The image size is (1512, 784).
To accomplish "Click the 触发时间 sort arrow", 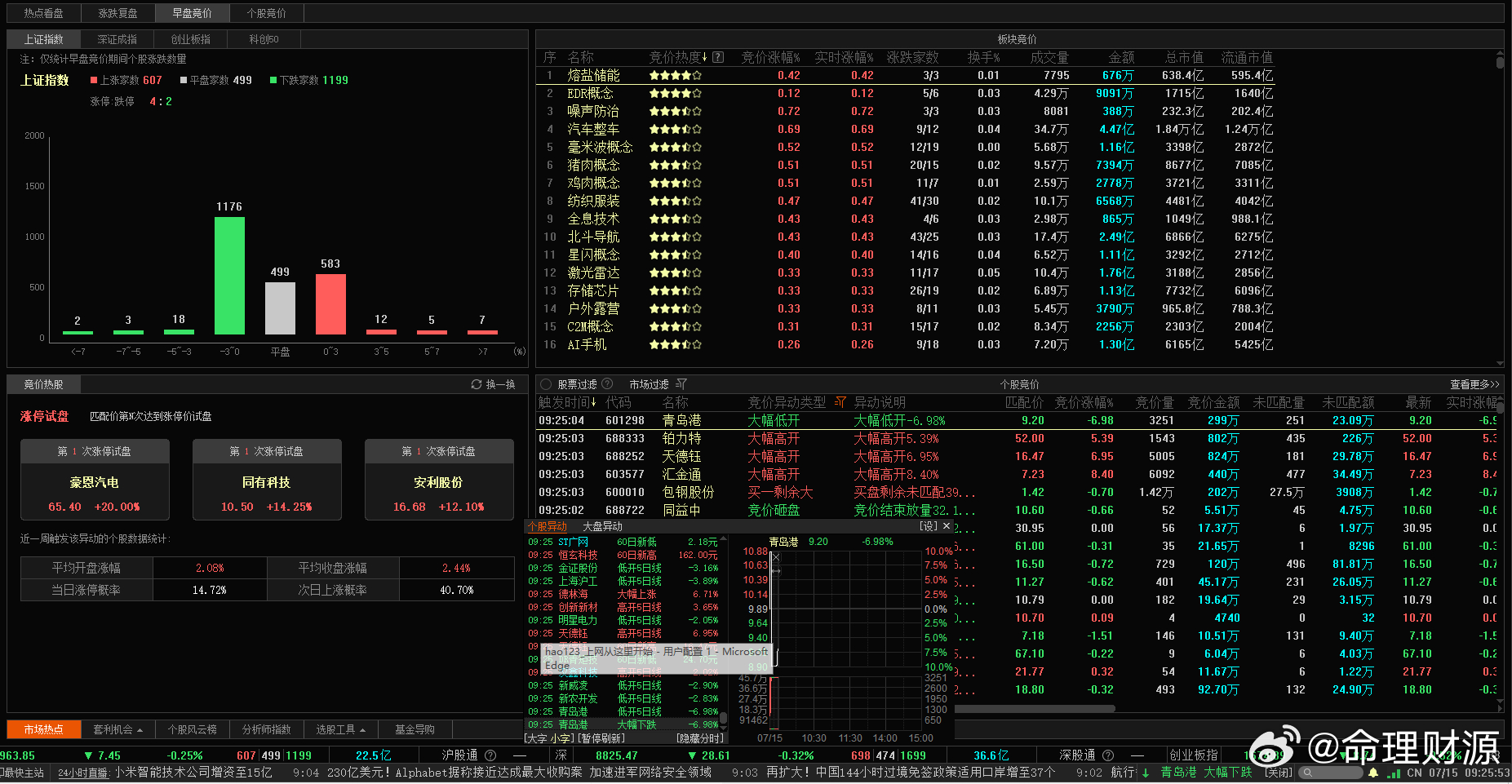I will tap(593, 402).
